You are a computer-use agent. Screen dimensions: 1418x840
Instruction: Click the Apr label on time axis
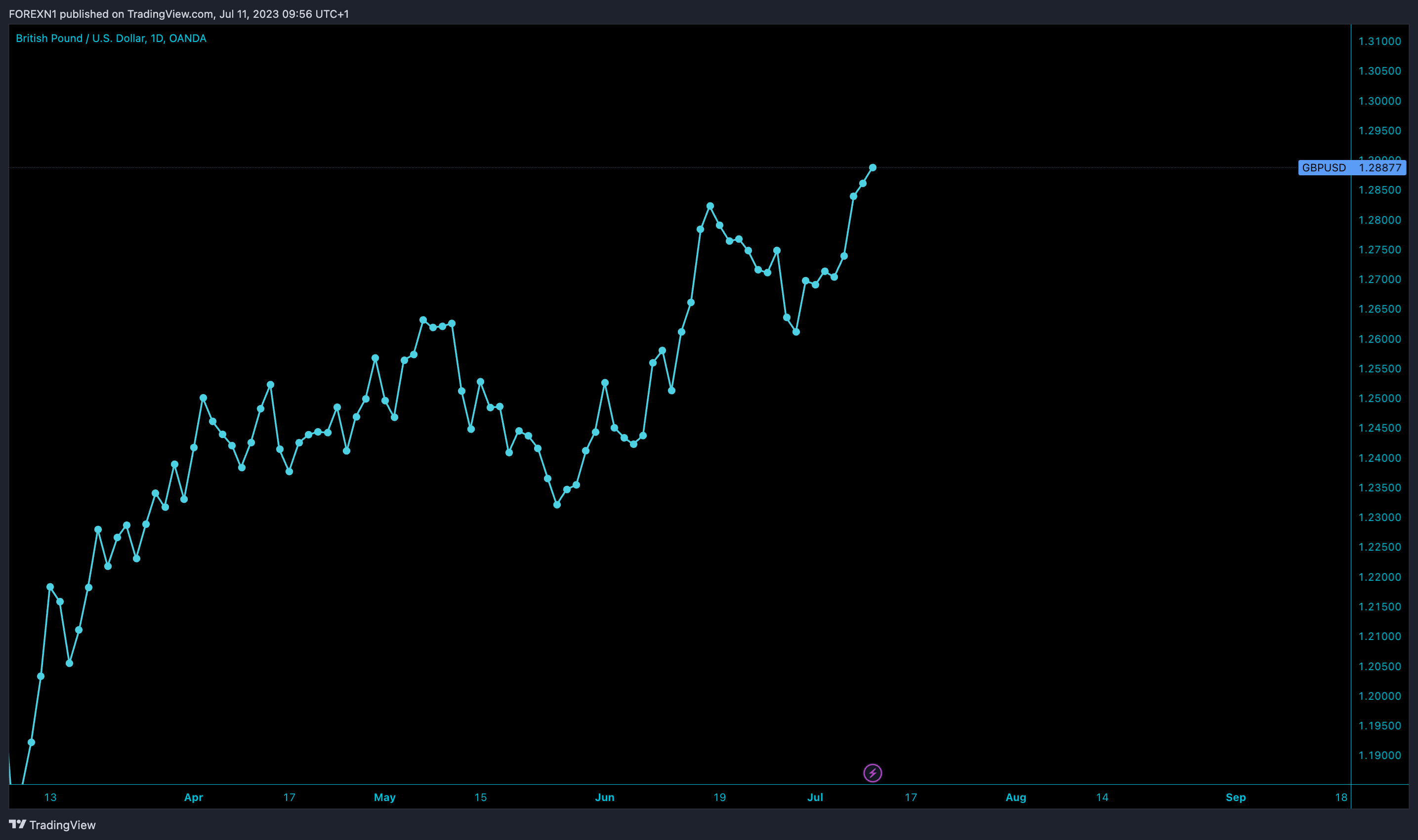(193, 797)
